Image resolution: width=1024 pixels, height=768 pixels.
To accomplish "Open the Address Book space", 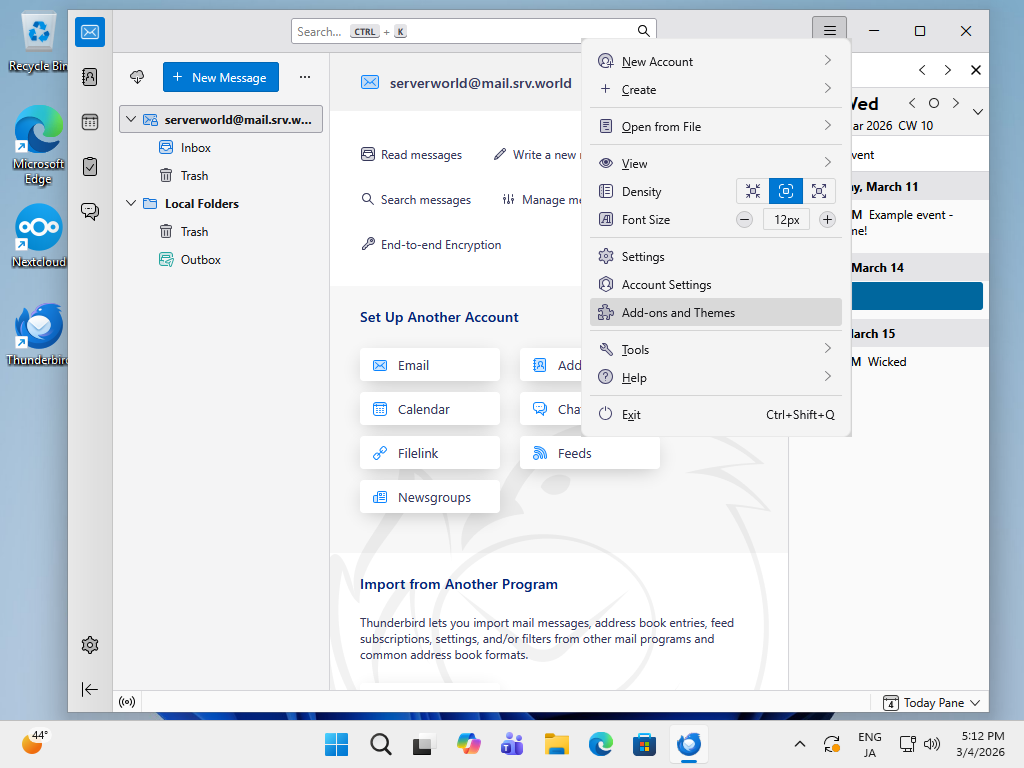I will [90, 77].
